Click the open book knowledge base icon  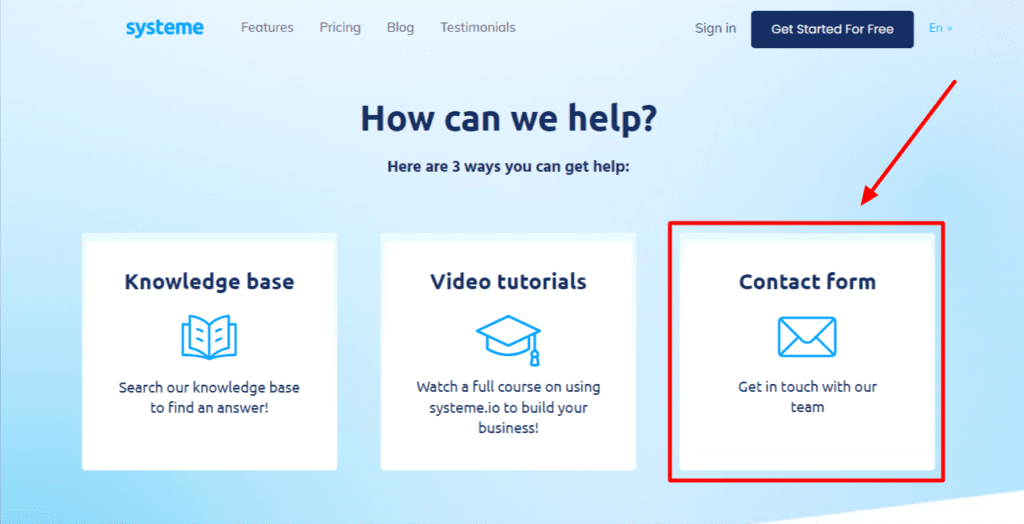tap(209, 337)
